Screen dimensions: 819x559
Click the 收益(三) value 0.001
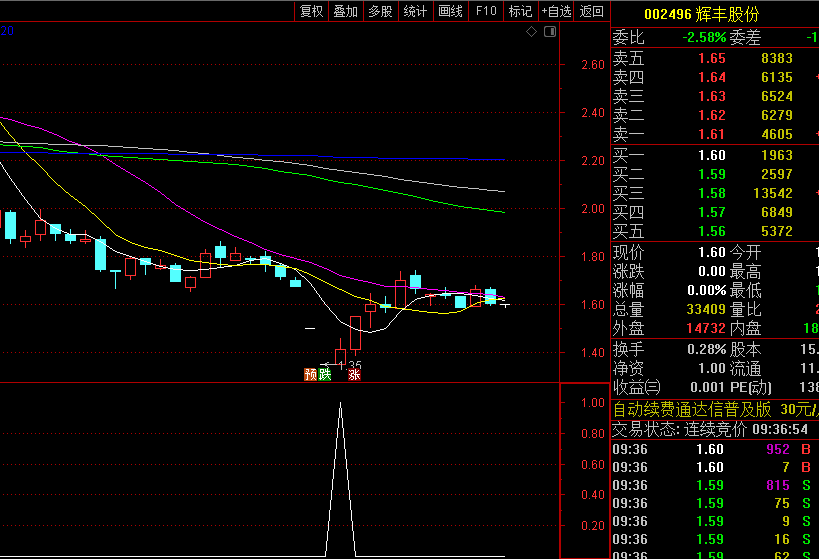pos(708,387)
